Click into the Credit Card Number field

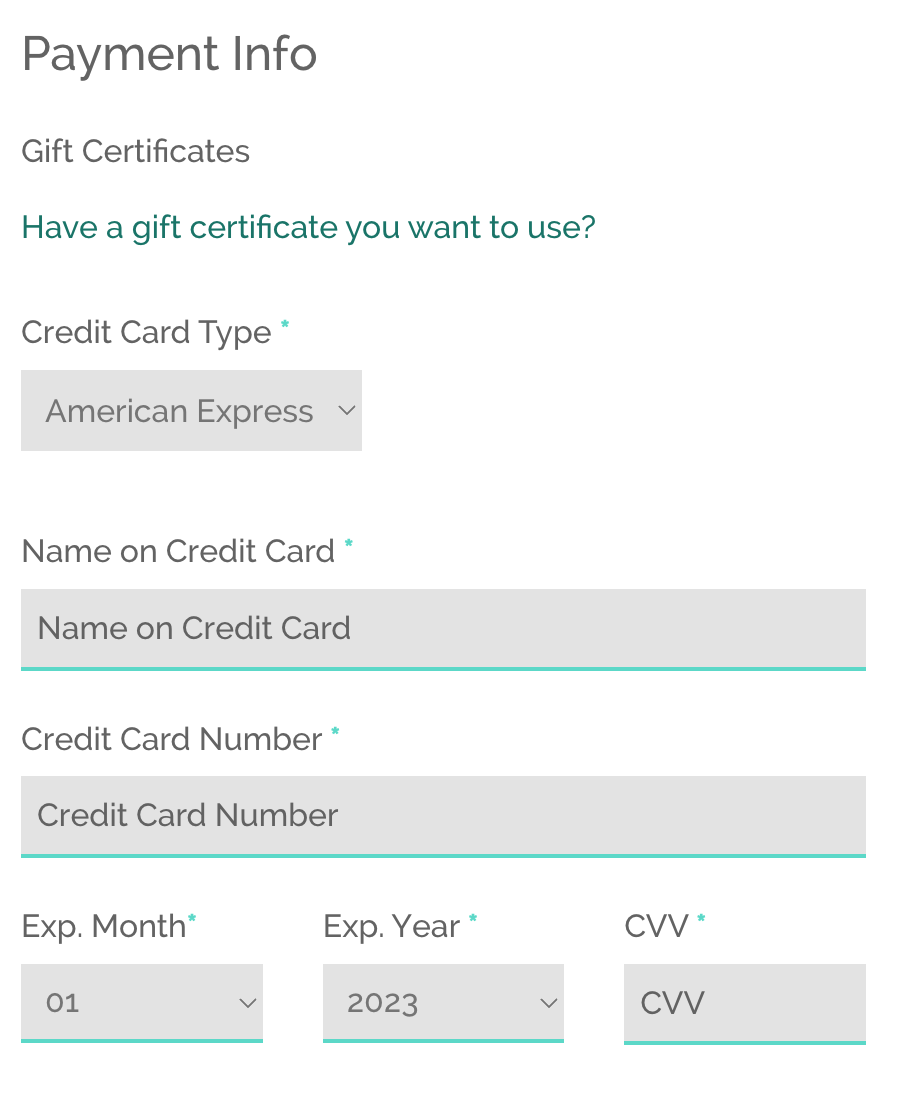443,815
